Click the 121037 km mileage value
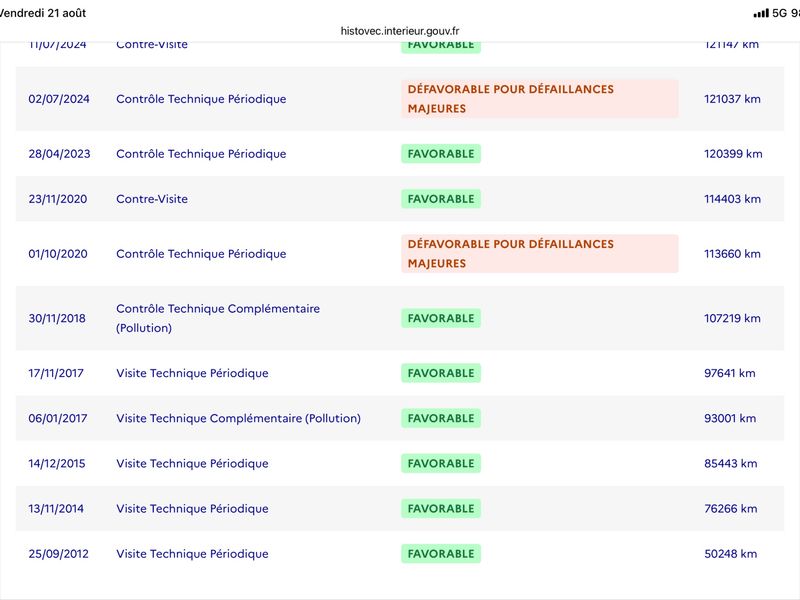The image size is (800, 600). click(x=732, y=99)
